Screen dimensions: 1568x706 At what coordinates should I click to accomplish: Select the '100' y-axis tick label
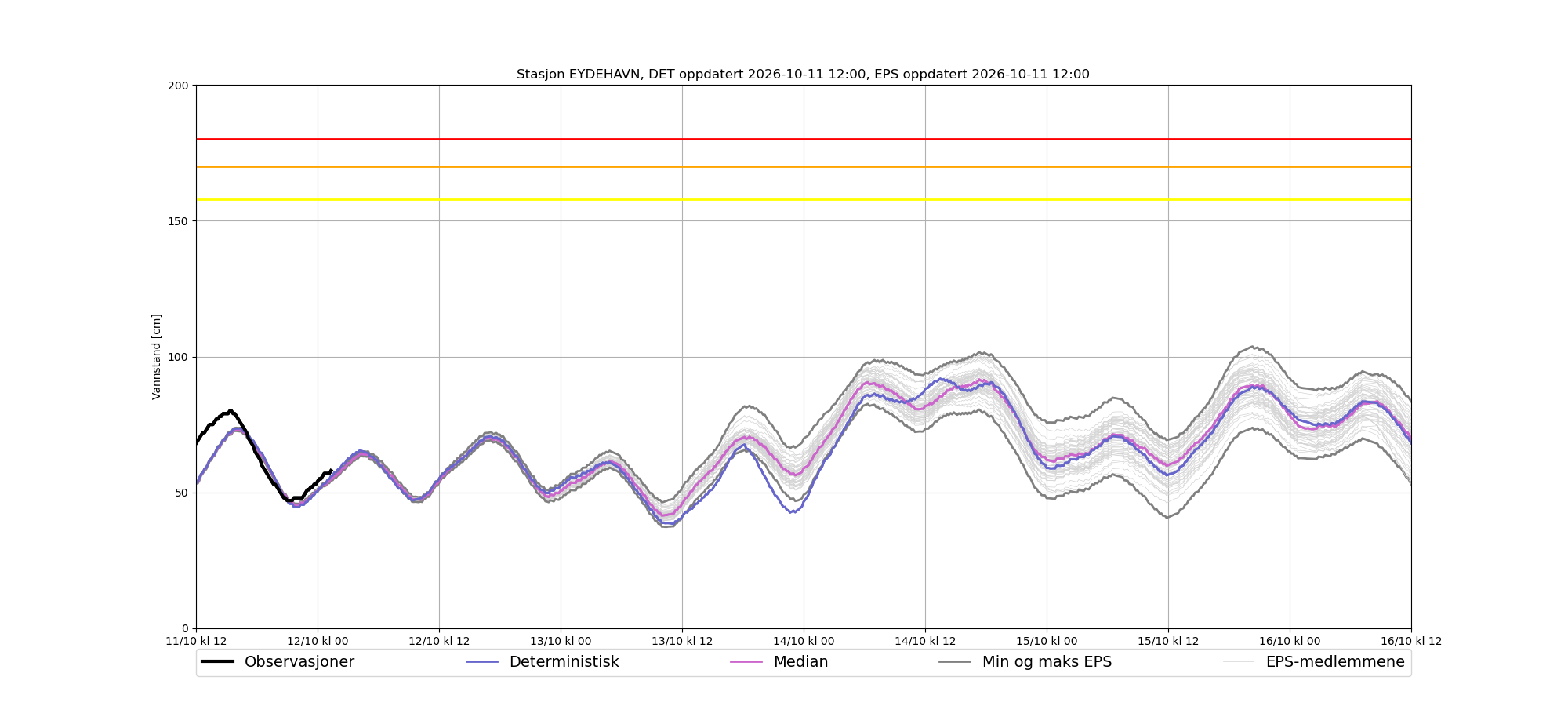[x=179, y=357]
